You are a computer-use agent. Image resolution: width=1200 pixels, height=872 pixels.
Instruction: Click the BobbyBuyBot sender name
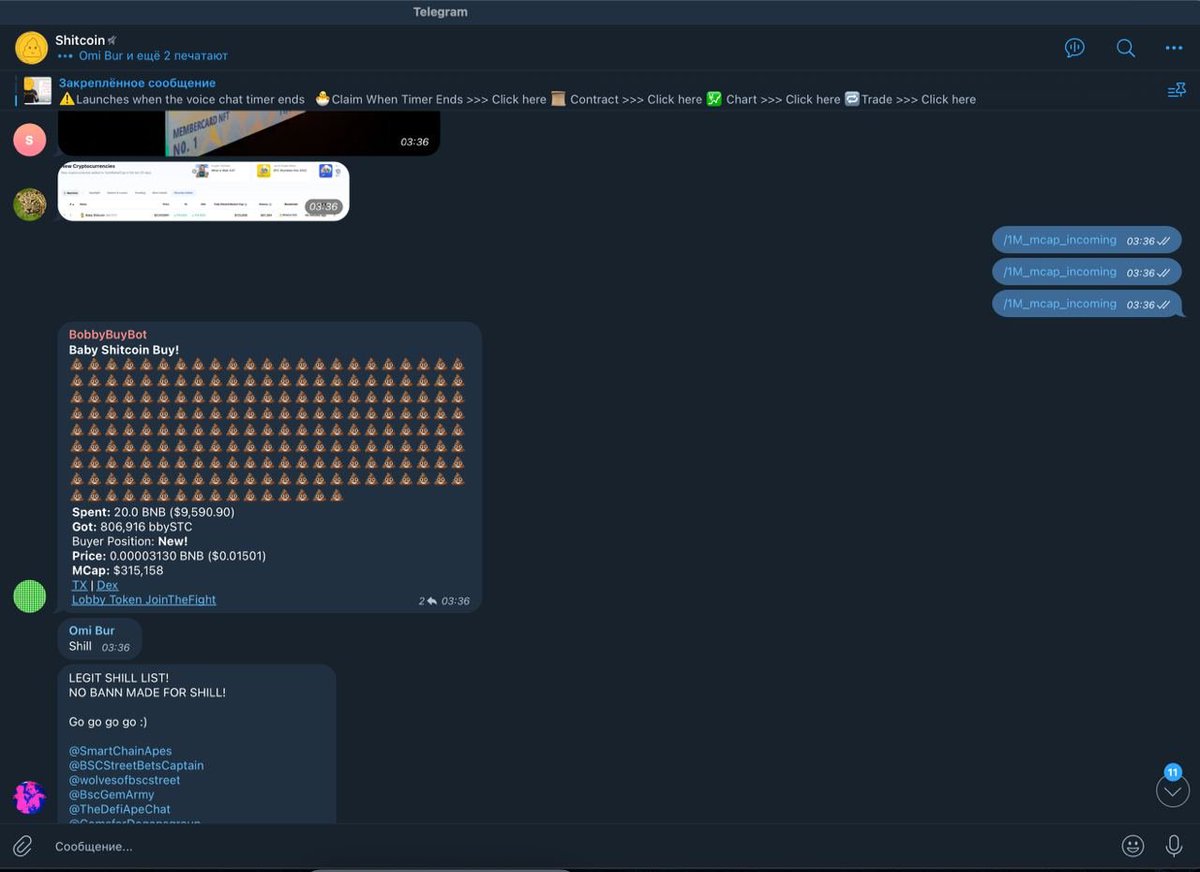coord(108,335)
